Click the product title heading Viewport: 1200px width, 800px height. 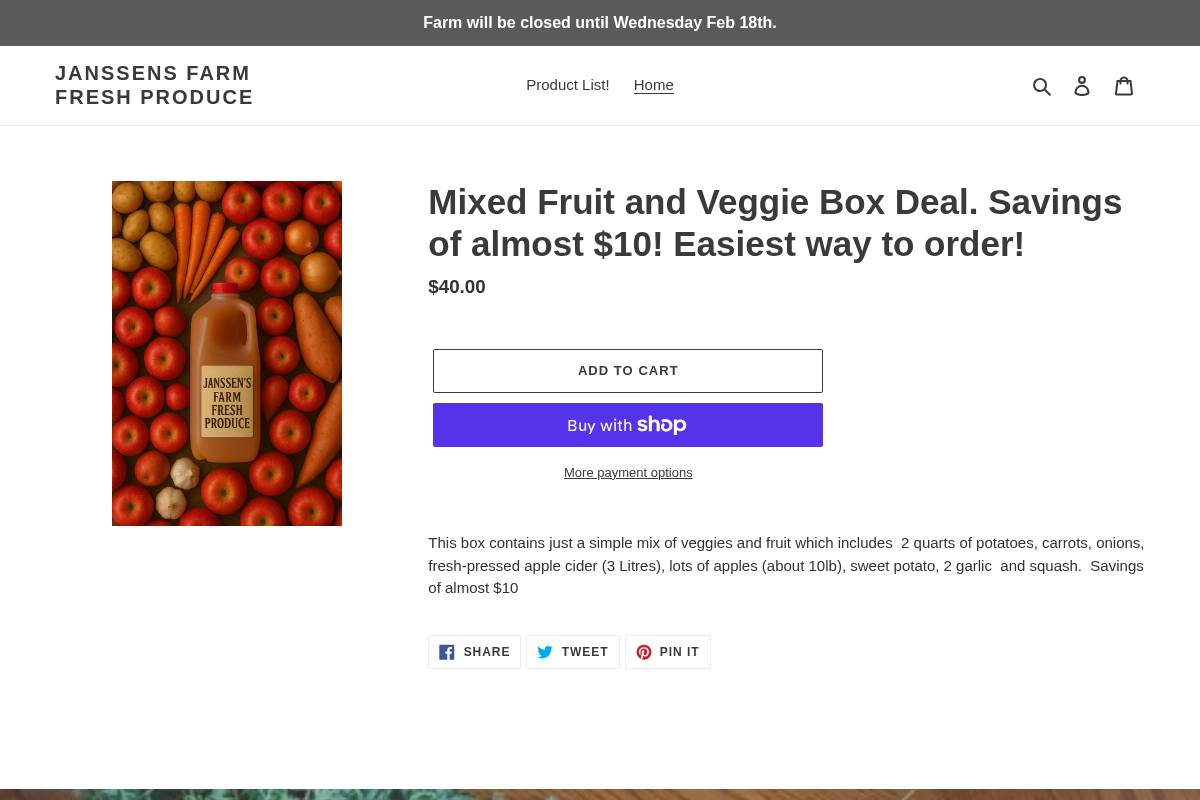point(775,222)
